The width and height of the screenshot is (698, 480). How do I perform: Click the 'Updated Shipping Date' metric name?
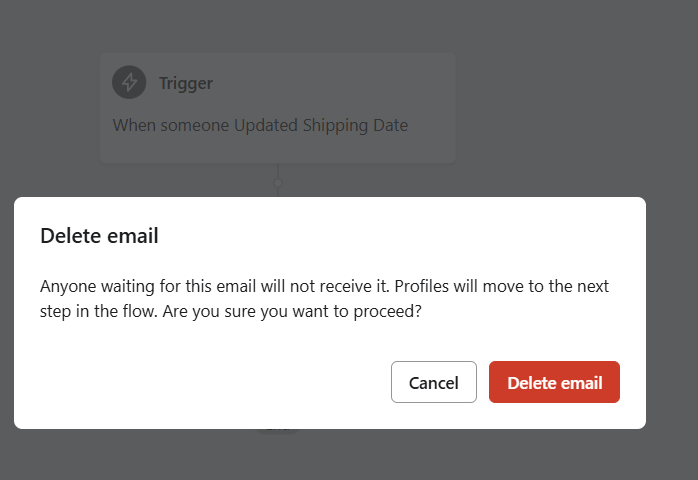coord(321,125)
